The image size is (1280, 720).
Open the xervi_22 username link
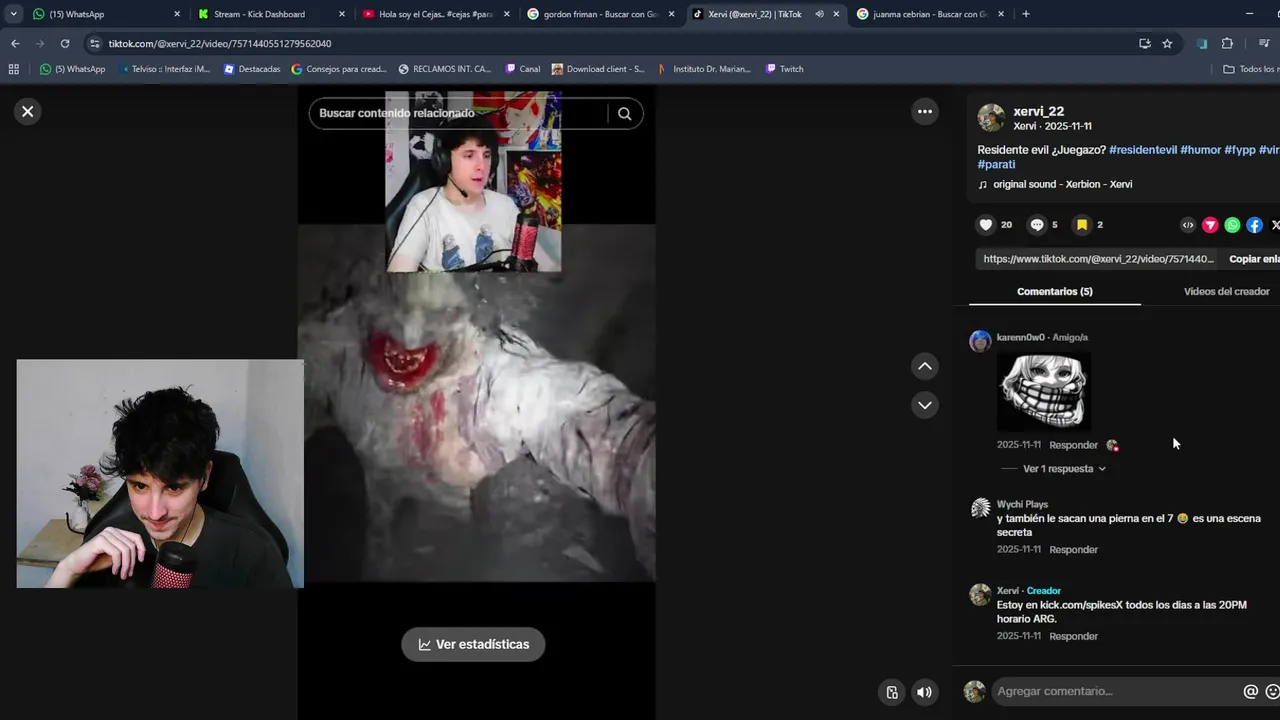coord(1038,111)
